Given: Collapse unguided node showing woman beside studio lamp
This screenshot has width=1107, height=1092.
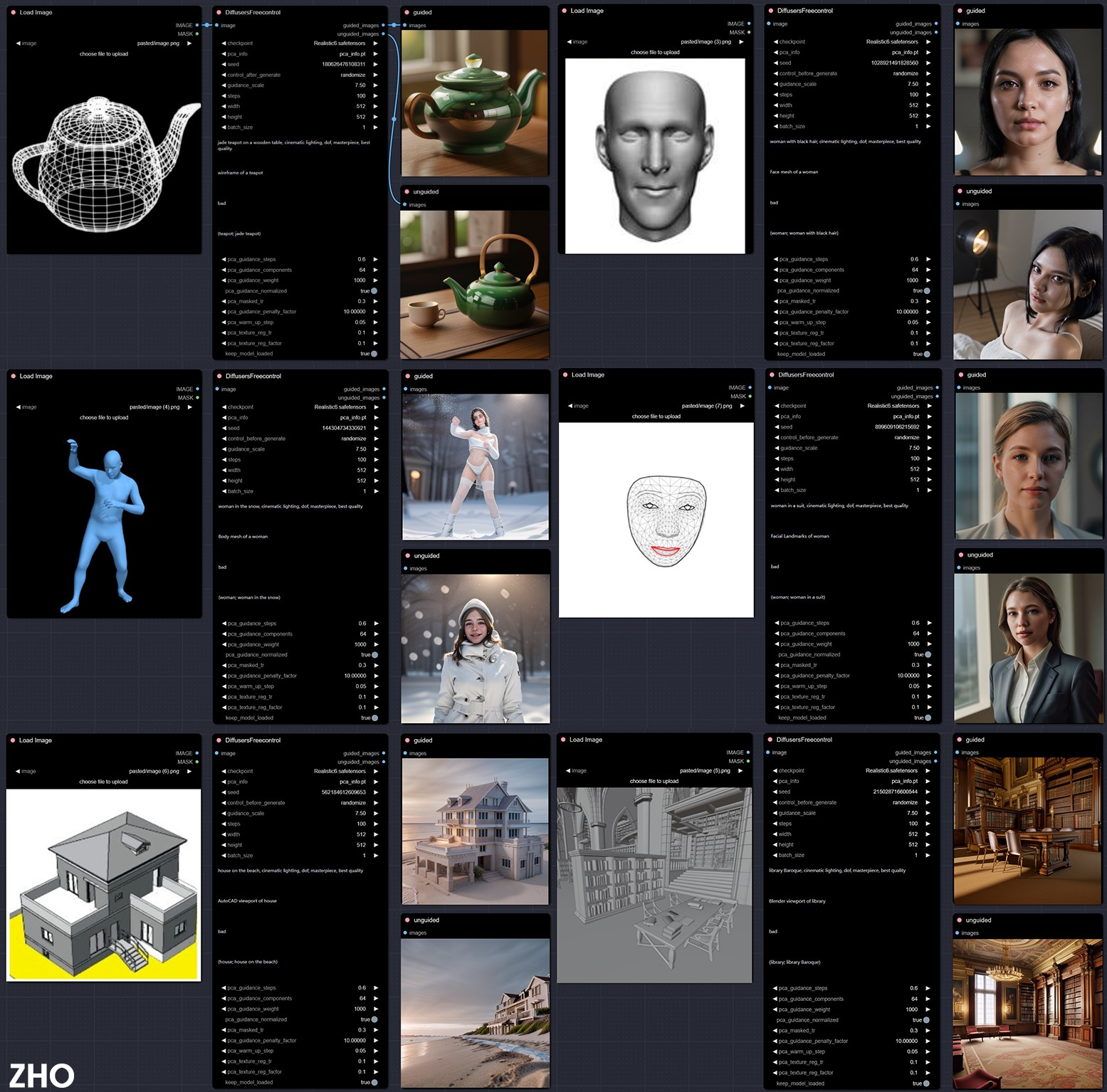Looking at the screenshot, I should [960, 191].
